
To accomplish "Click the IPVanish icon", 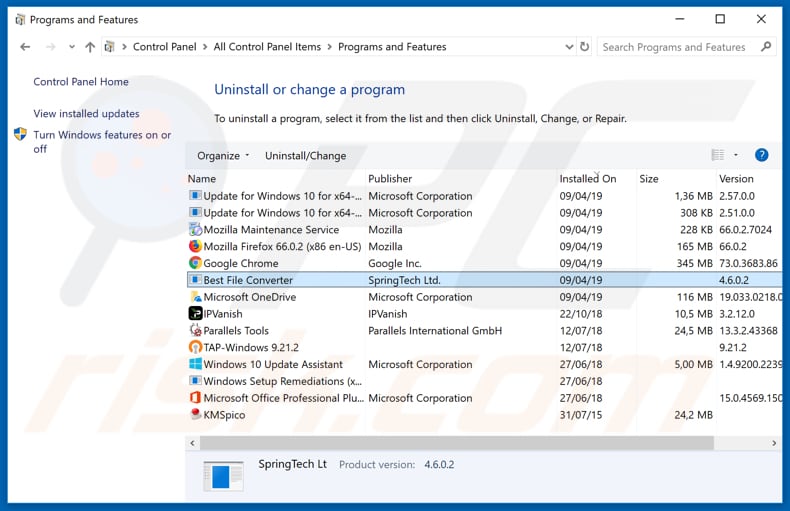I will [x=195, y=313].
